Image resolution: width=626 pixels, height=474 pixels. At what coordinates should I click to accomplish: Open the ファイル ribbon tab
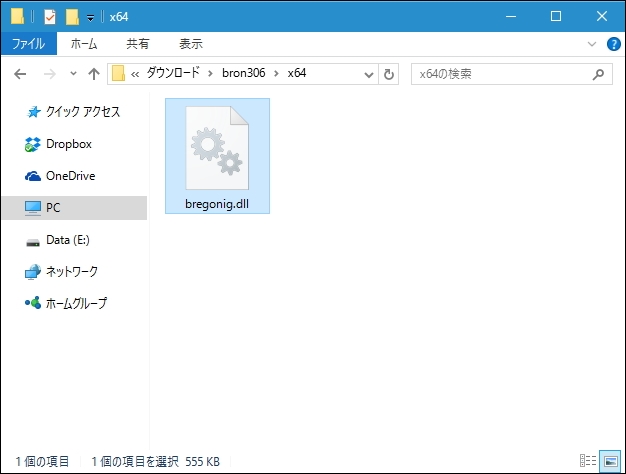[x=29, y=44]
